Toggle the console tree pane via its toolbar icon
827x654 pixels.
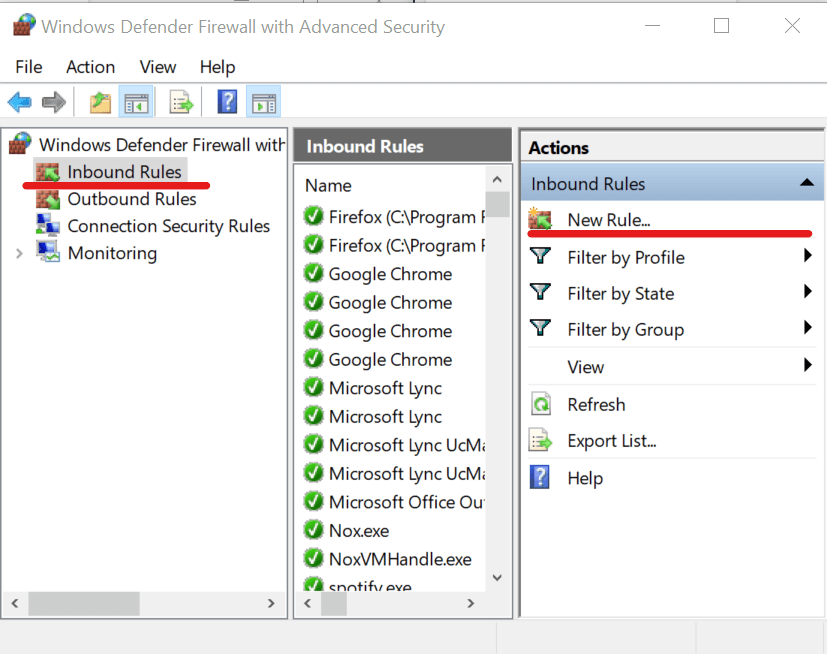[x=136, y=101]
